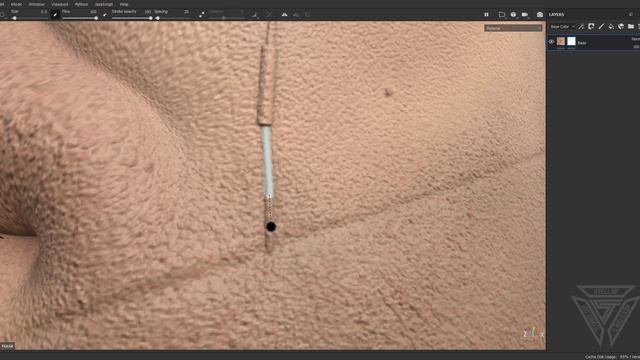The width and height of the screenshot is (640, 360).
Task: Open the camera selection dropdown
Action: pos(525,15)
